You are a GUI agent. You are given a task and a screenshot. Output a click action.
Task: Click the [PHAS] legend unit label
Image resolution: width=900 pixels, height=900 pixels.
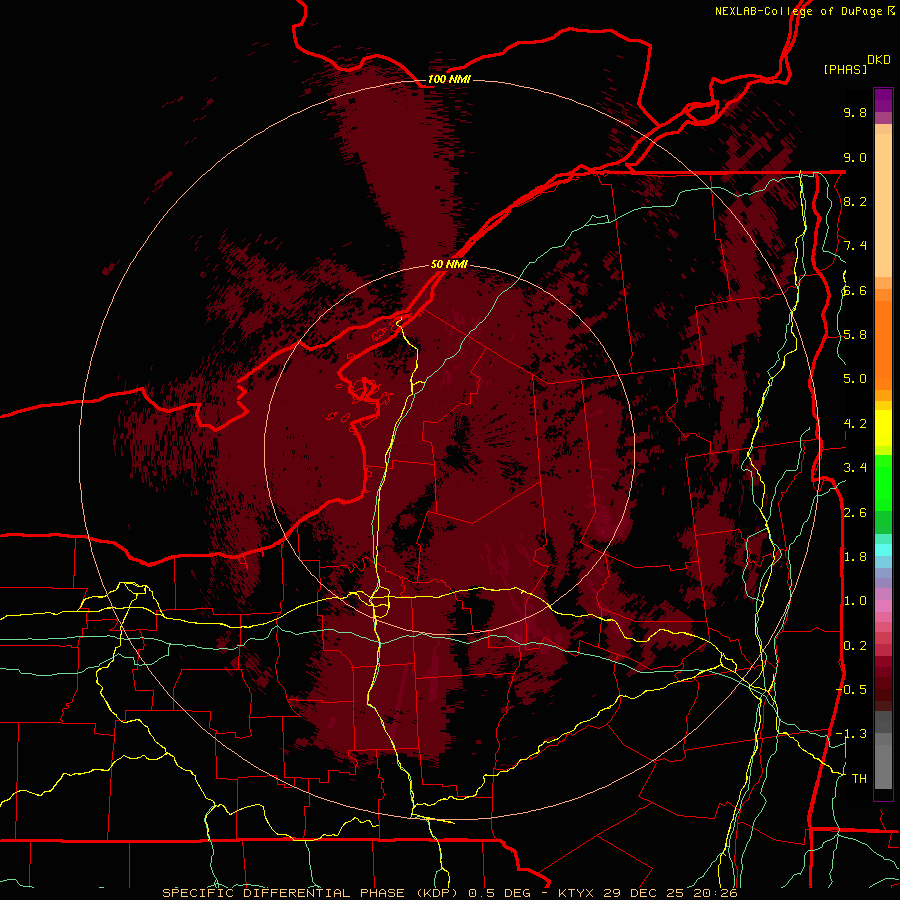click(x=845, y=69)
